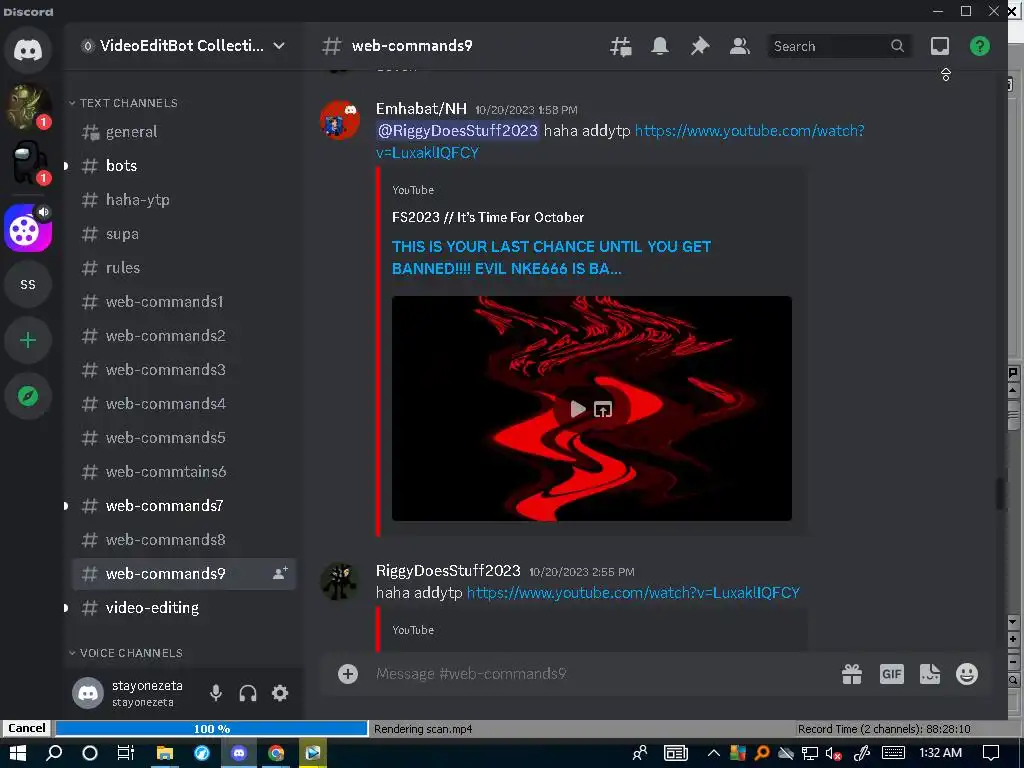Viewport: 1024px width, 768px height.
Task: Open Chrome from taskbar
Action: (276, 753)
